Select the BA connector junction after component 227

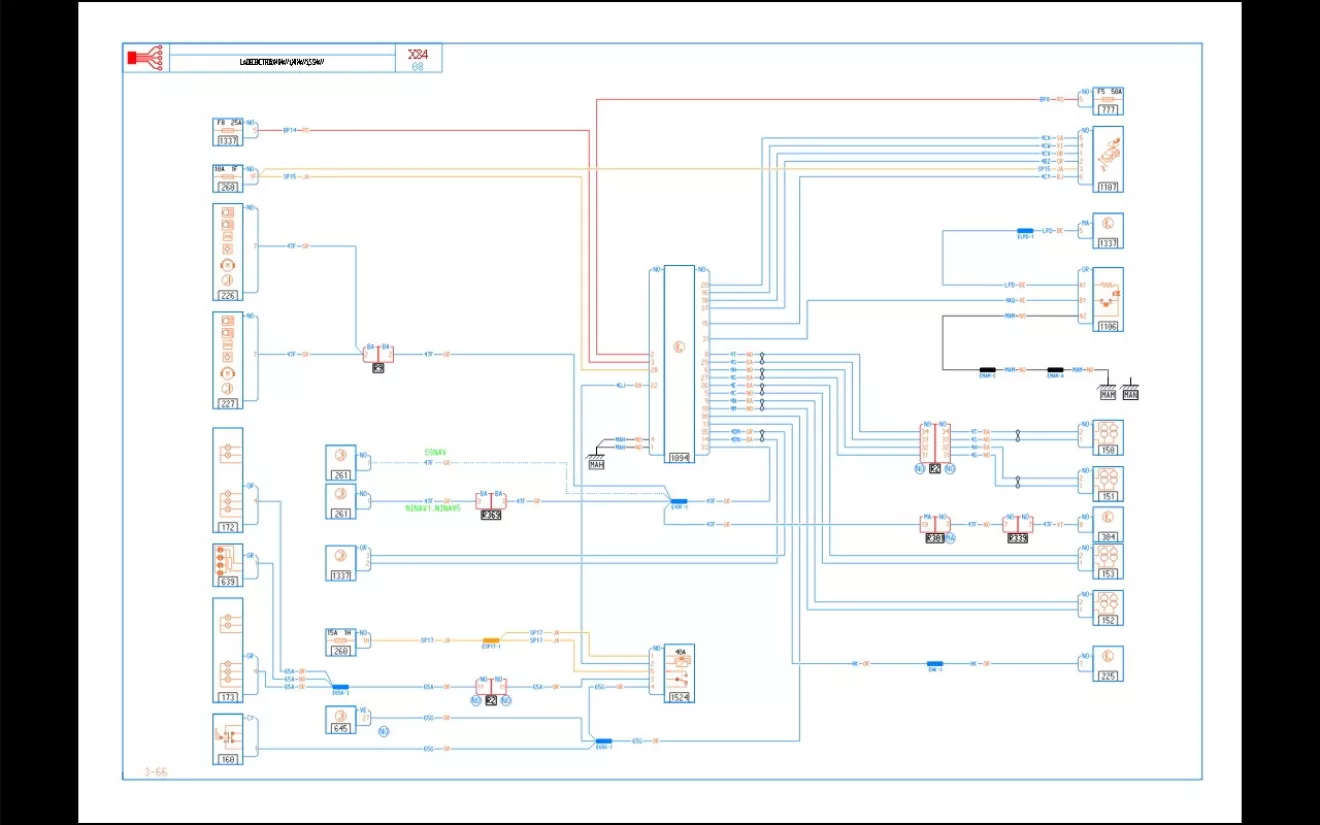pyautogui.click(x=378, y=356)
